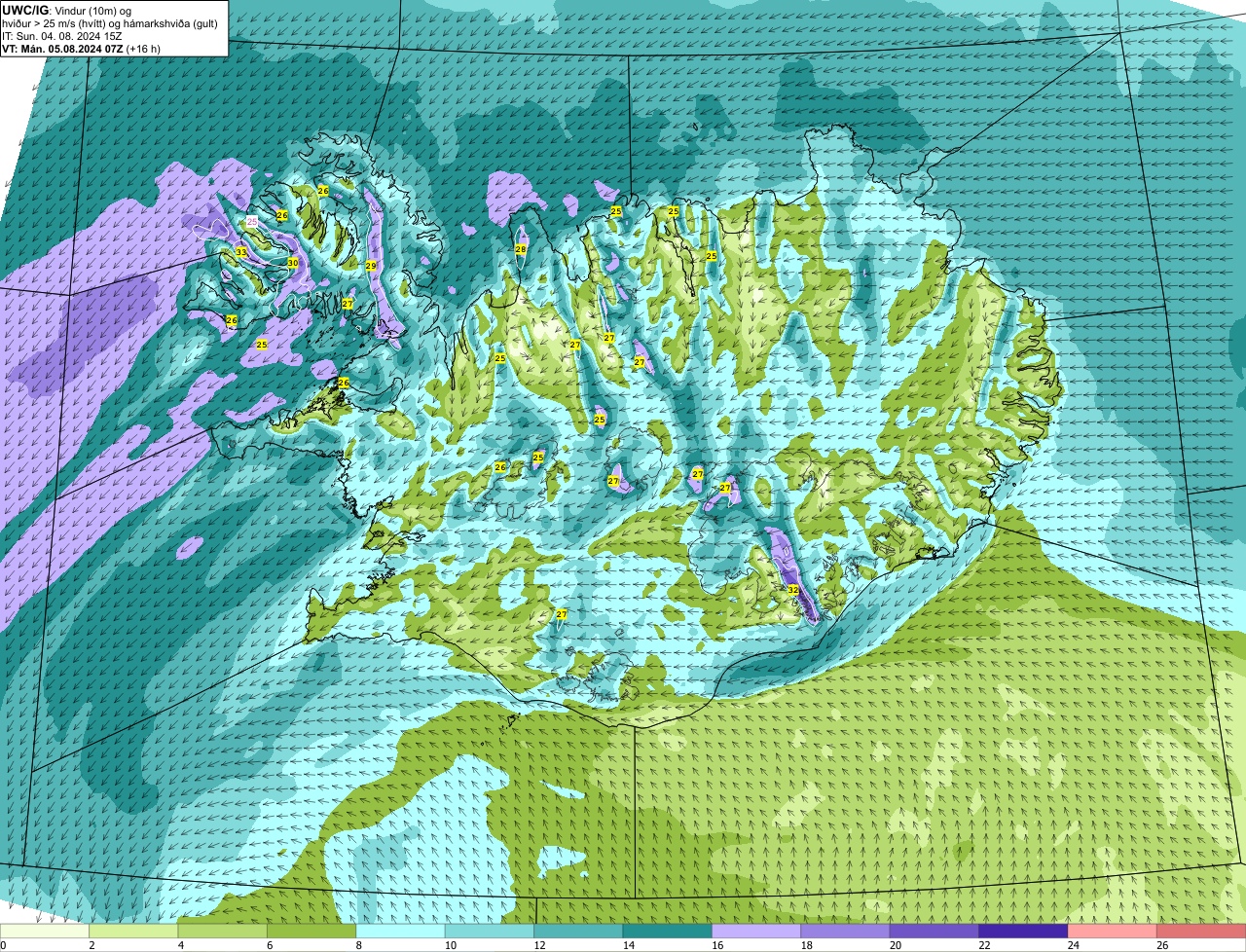
Task: Select the purple 18–20 m/s legend swatch
Action: point(846,931)
